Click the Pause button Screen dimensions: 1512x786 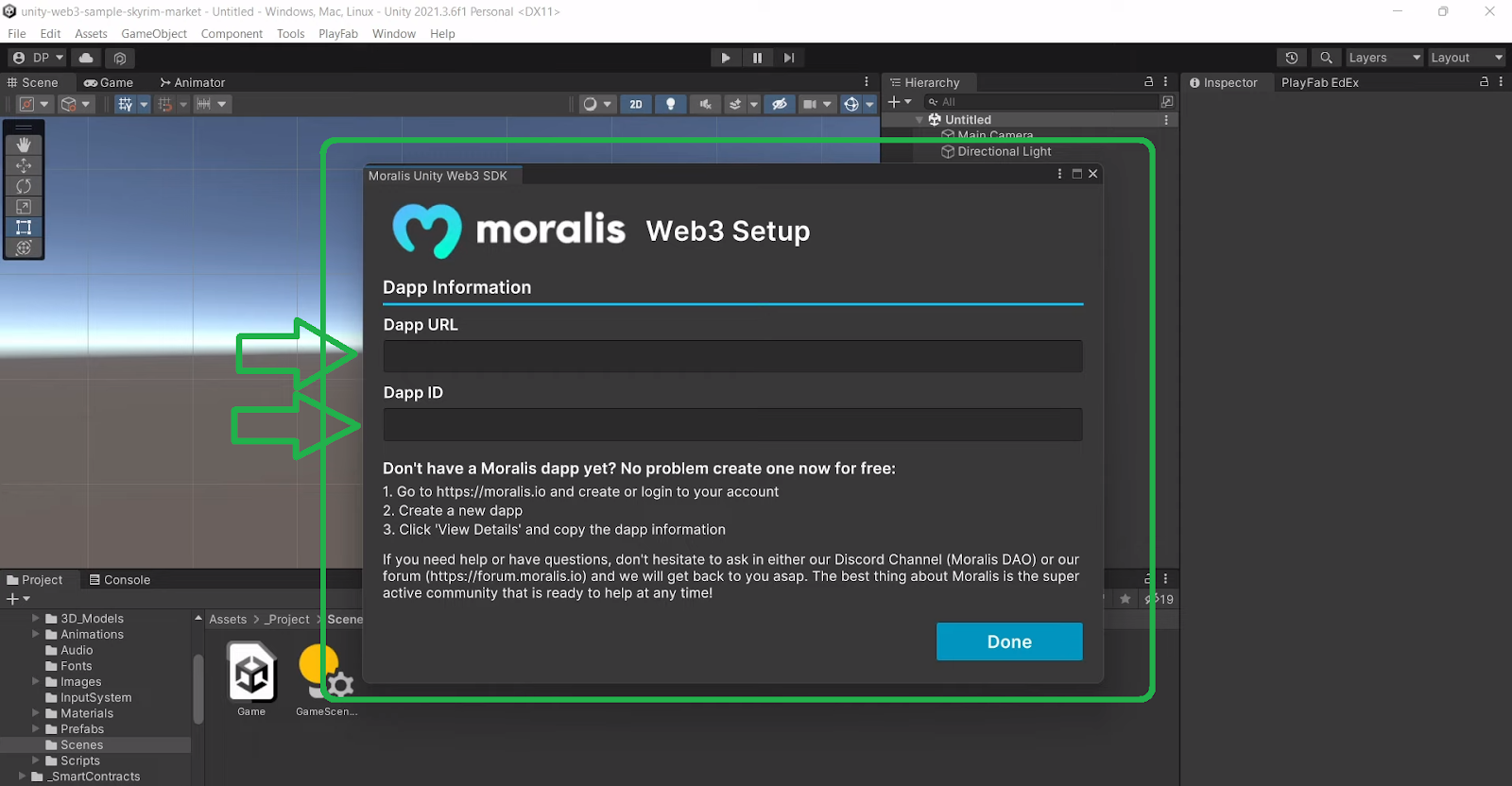[x=757, y=58]
